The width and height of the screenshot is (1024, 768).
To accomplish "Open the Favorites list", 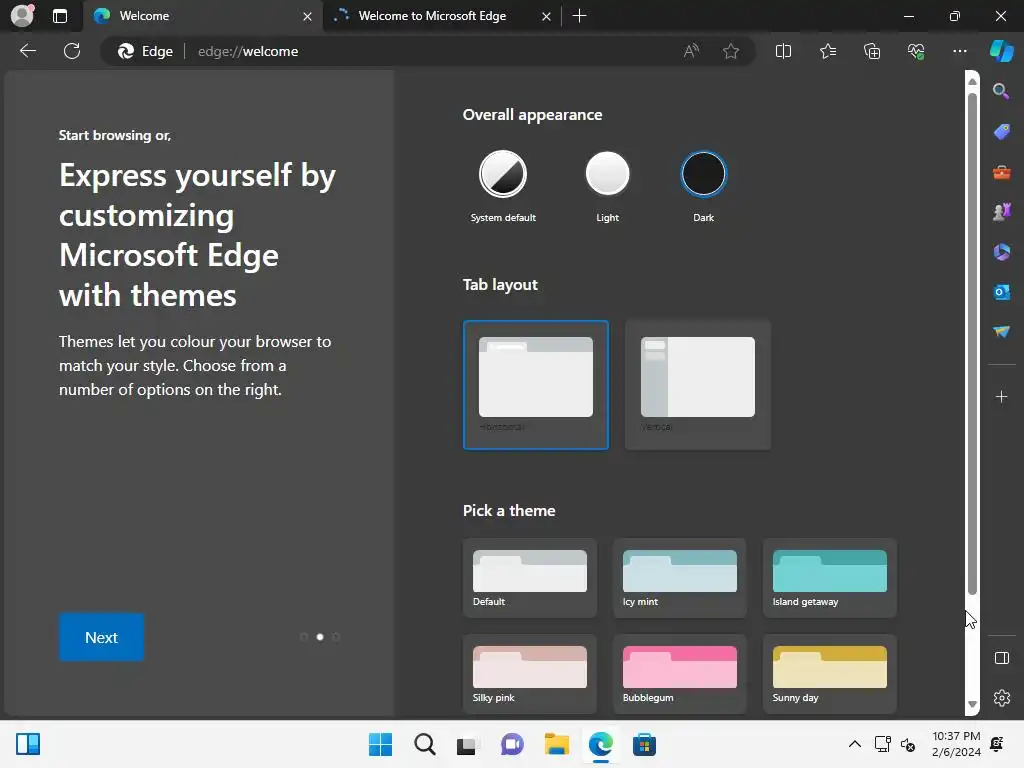I will click(x=827, y=51).
